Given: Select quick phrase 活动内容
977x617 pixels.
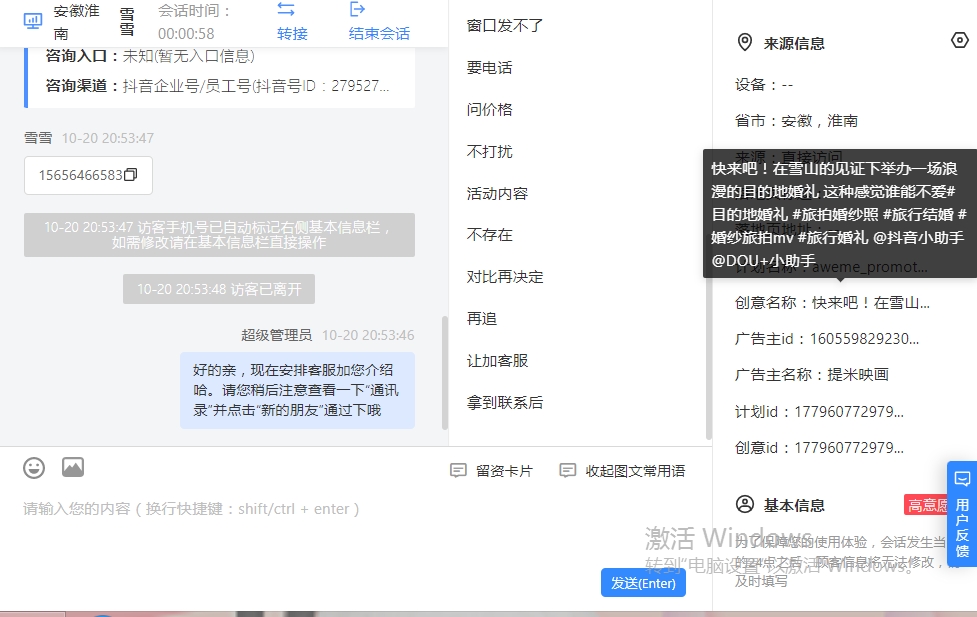Looking at the screenshot, I should click(497, 193).
